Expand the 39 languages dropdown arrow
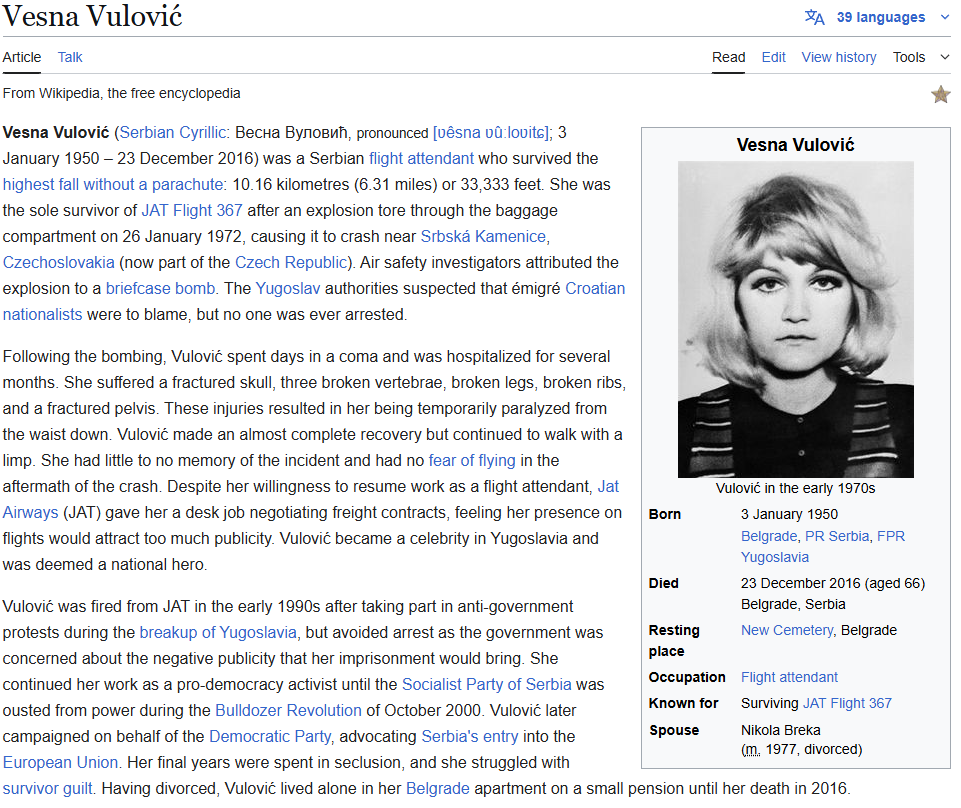 coord(944,17)
